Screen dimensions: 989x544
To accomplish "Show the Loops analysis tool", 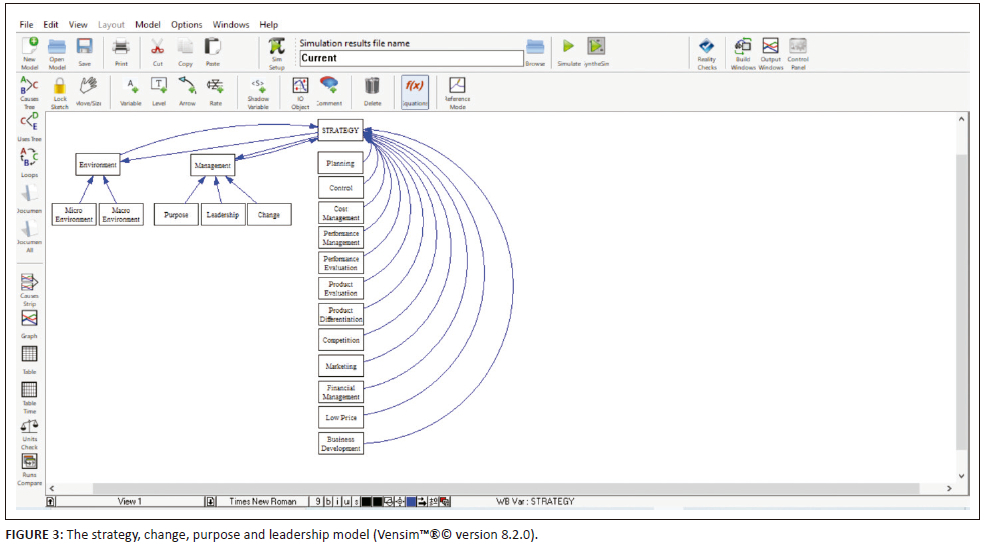I will pyautogui.click(x=29, y=161).
